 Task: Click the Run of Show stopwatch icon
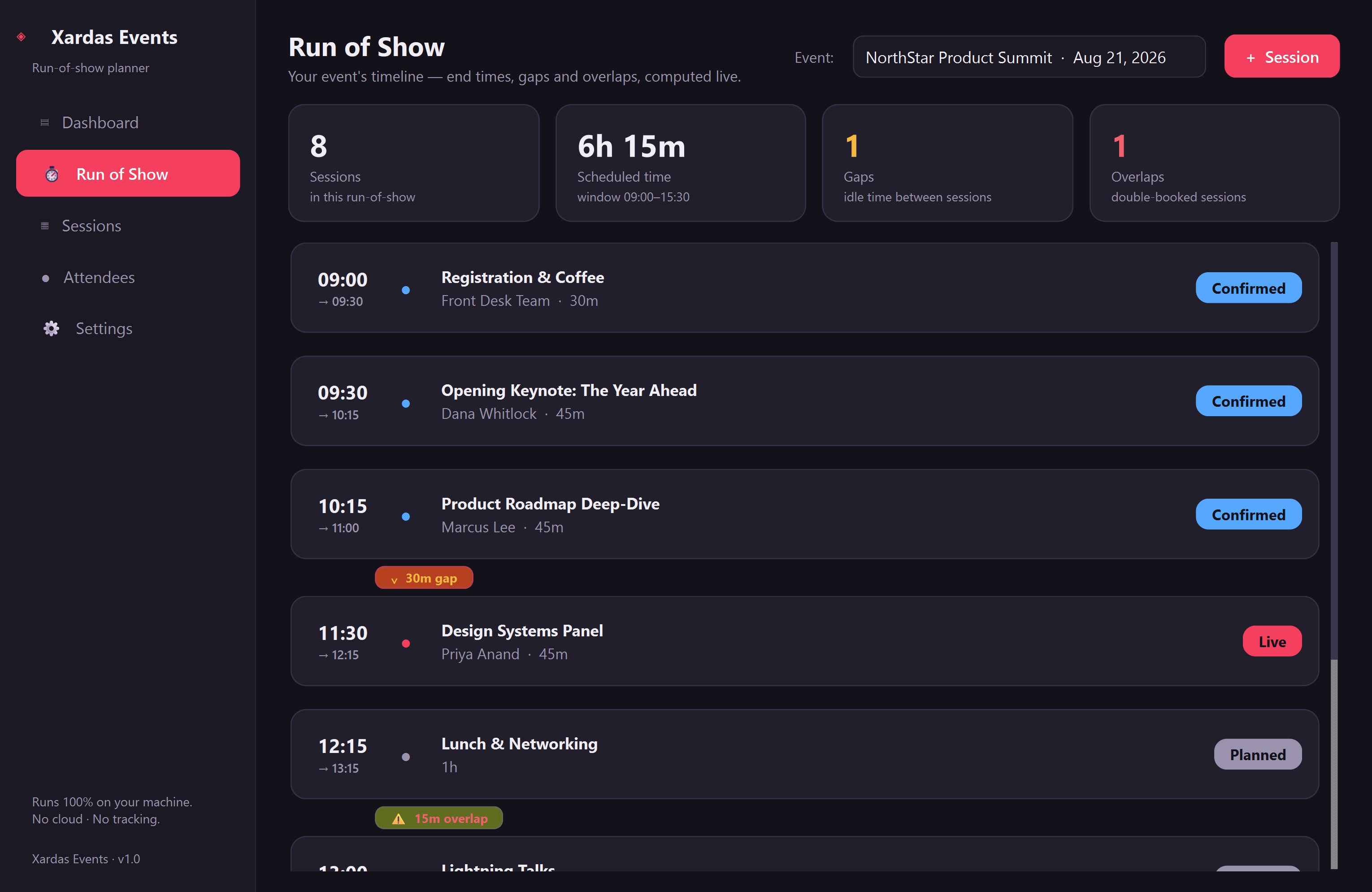[52, 174]
